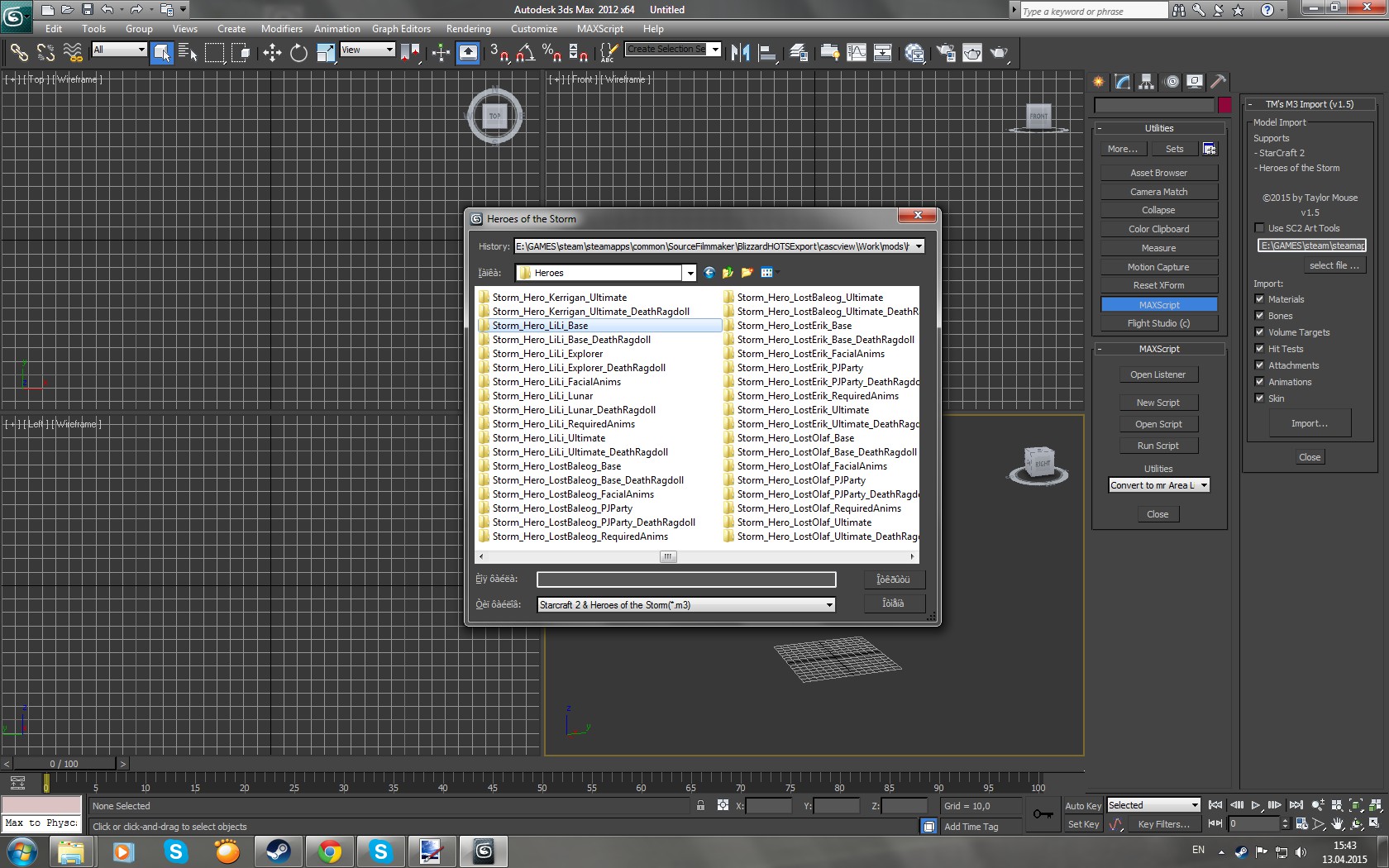Click the Run Script button

[1157, 446]
